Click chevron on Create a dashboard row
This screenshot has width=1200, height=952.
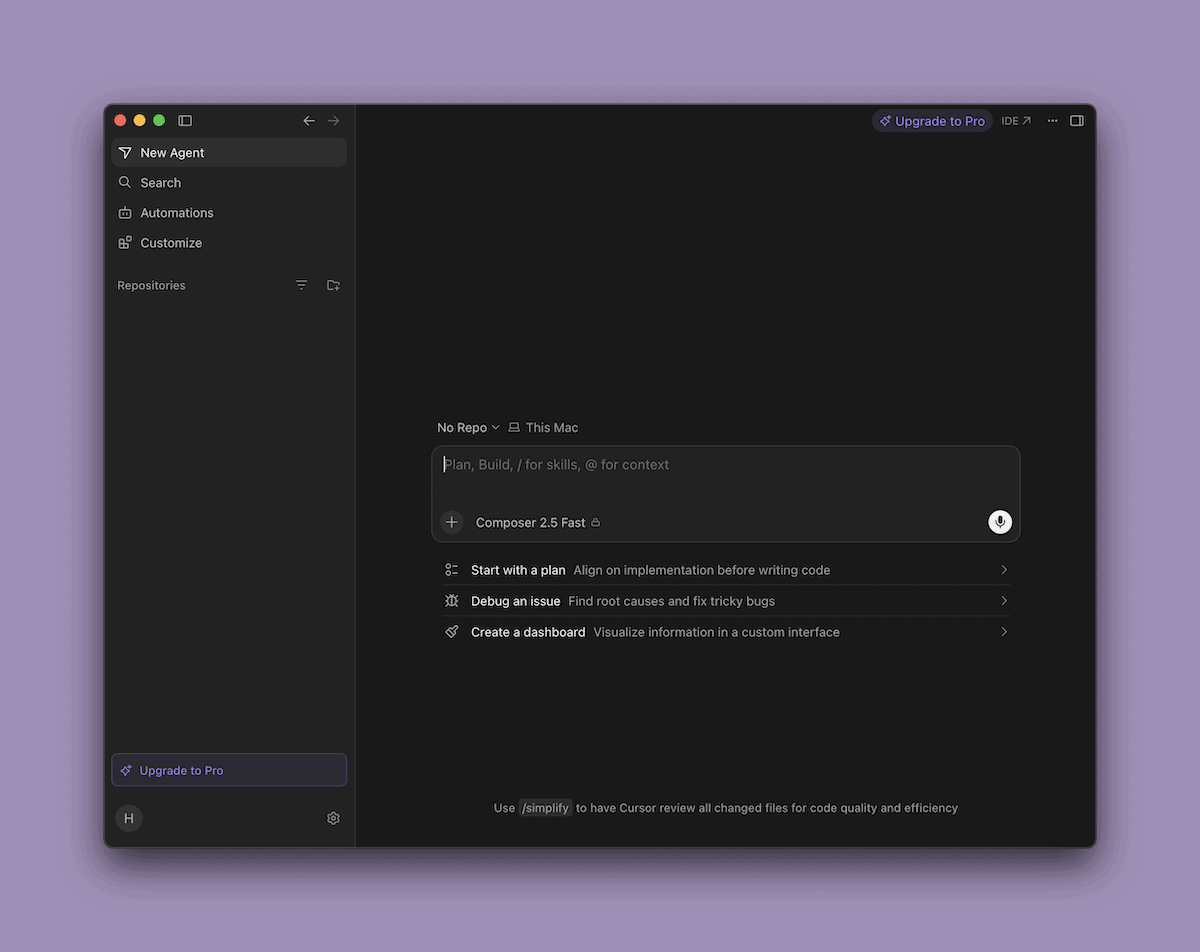pyautogui.click(x=1004, y=632)
